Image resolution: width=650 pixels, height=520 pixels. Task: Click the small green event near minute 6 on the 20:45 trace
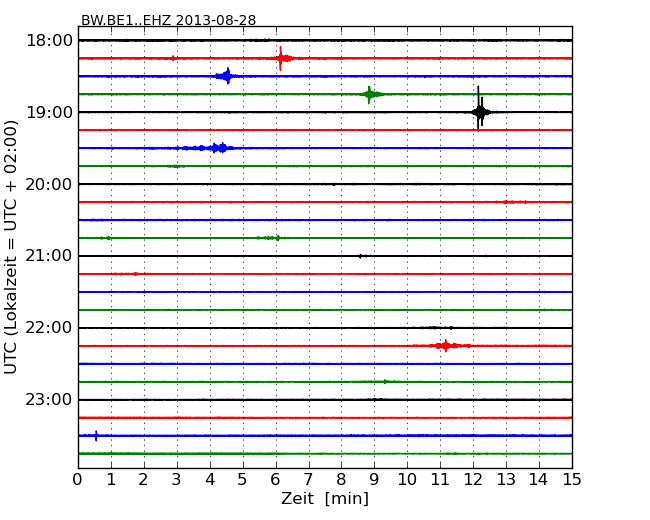click(x=271, y=238)
